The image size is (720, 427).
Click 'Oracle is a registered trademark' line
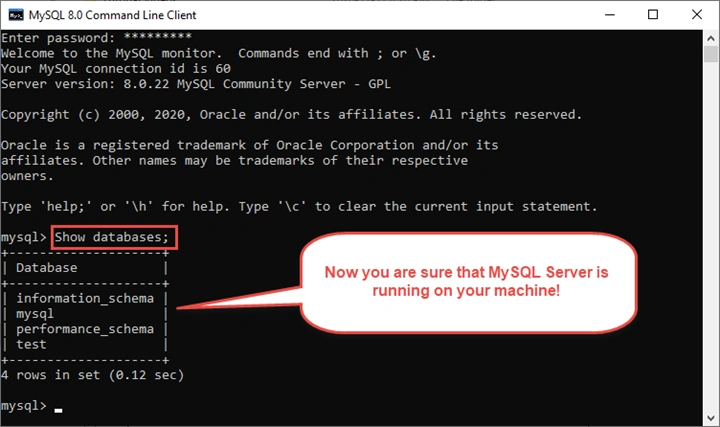coord(249,145)
